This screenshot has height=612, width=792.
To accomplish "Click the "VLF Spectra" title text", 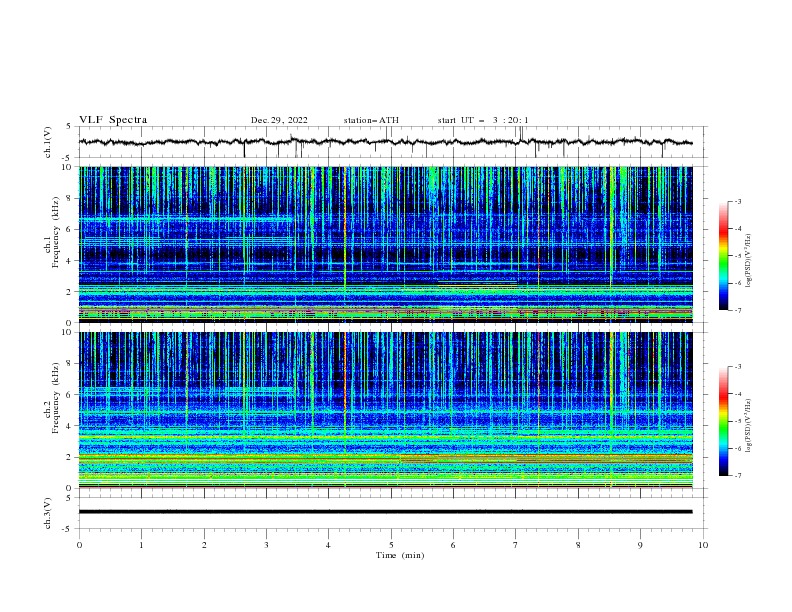I will click(113, 120).
